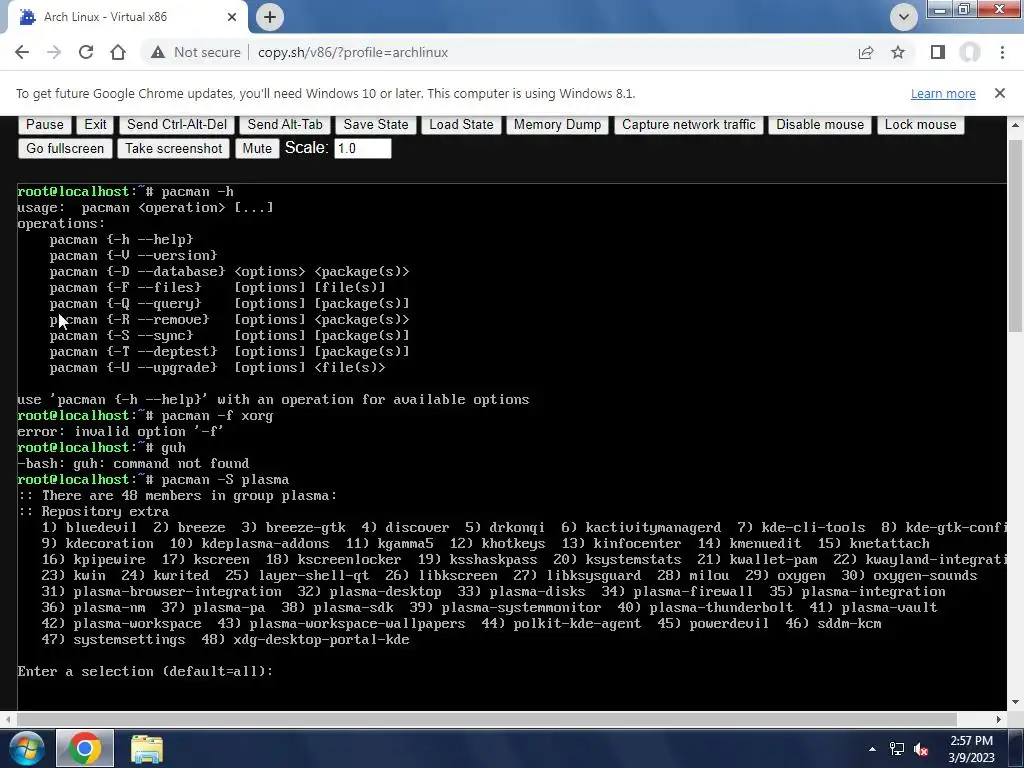Screen dimensions: 1024x768
Task: Send Ctrl-Alt-Del to the VM
Action: [x=177, y=125]
